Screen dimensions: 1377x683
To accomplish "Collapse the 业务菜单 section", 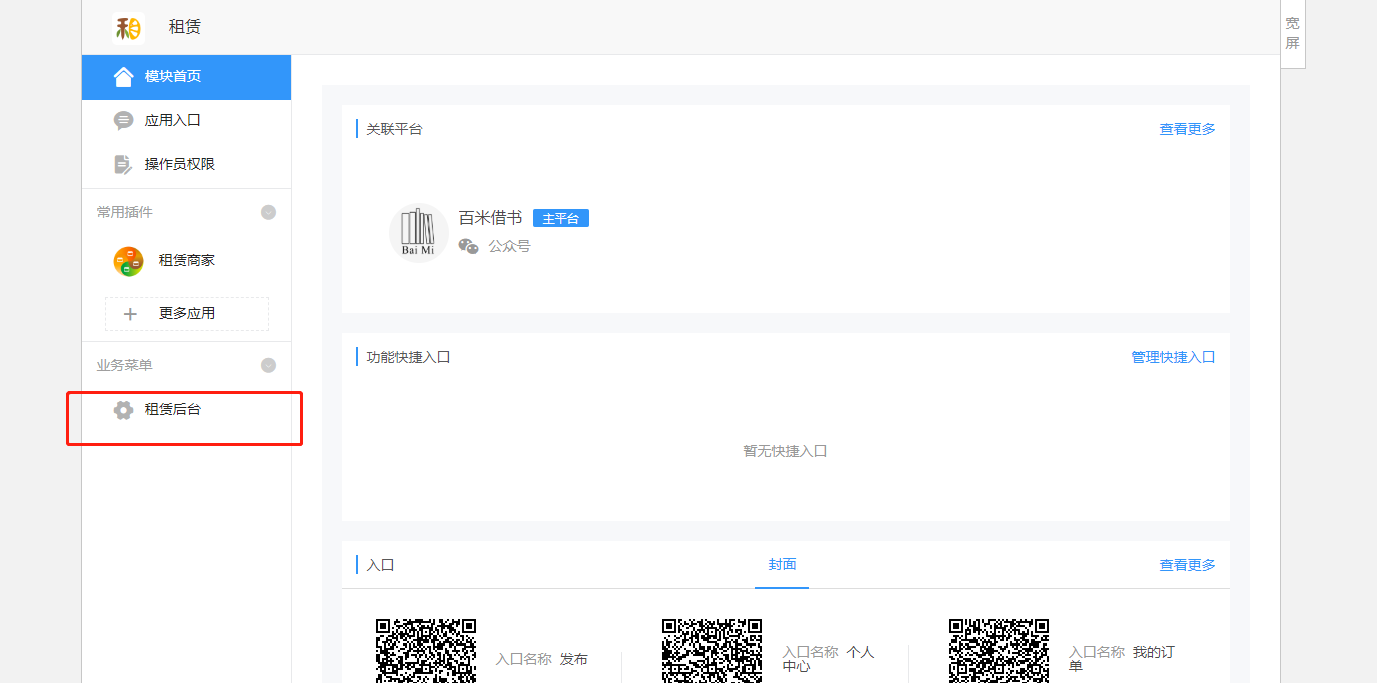I will point(268,365).
